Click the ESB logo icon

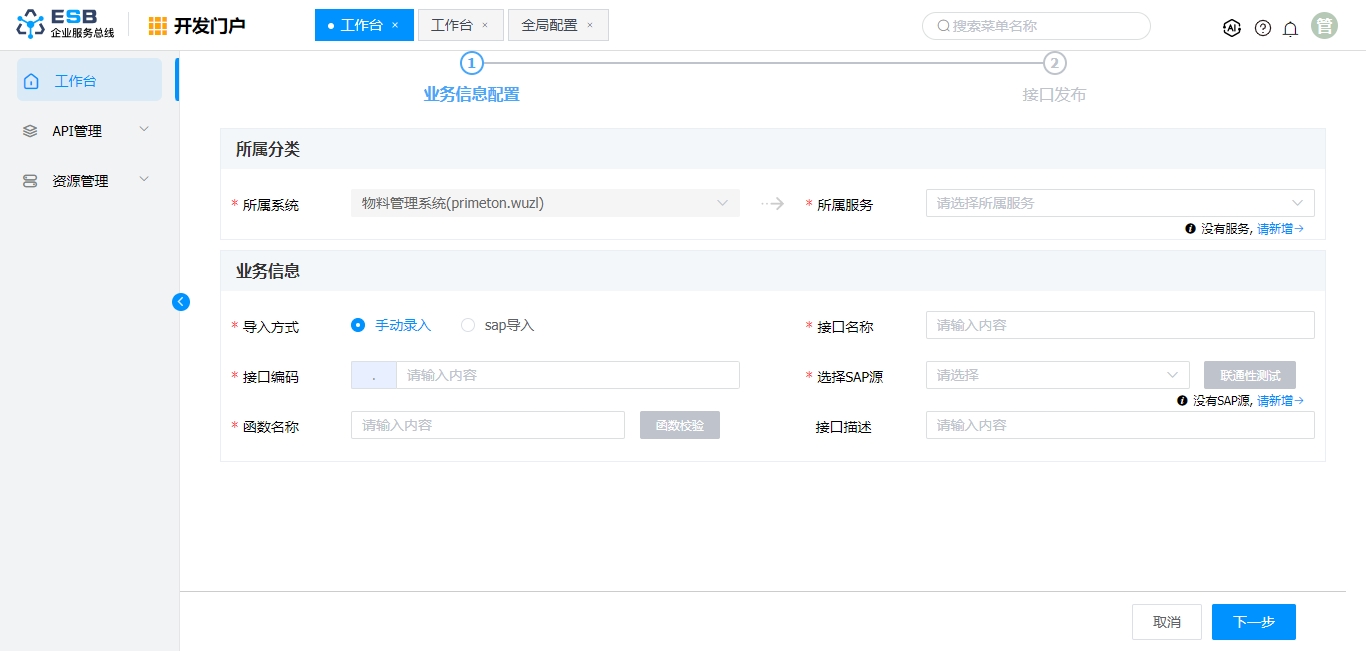(31, 25)
